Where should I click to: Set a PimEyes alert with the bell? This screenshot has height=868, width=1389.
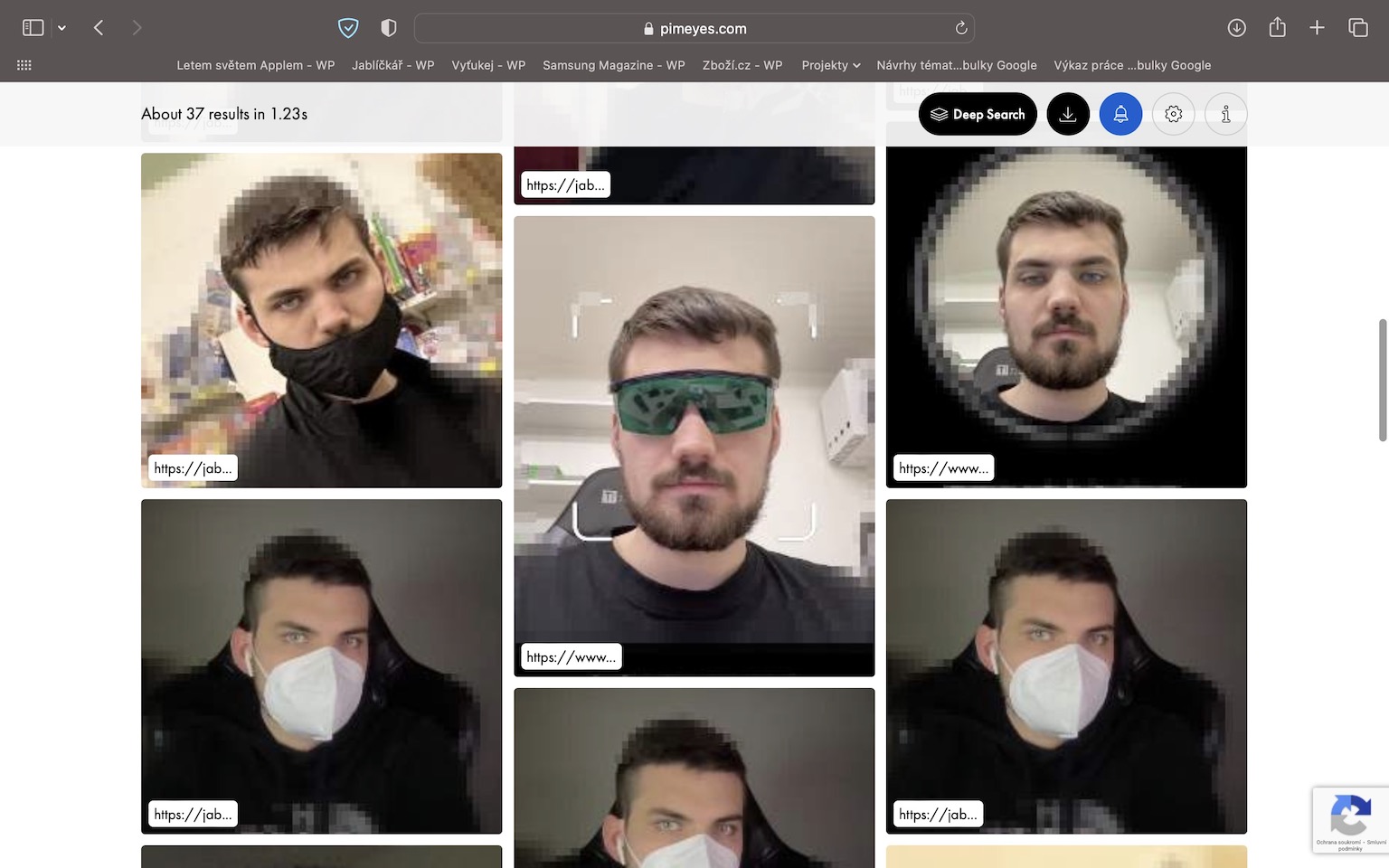tap(1120, 114)
